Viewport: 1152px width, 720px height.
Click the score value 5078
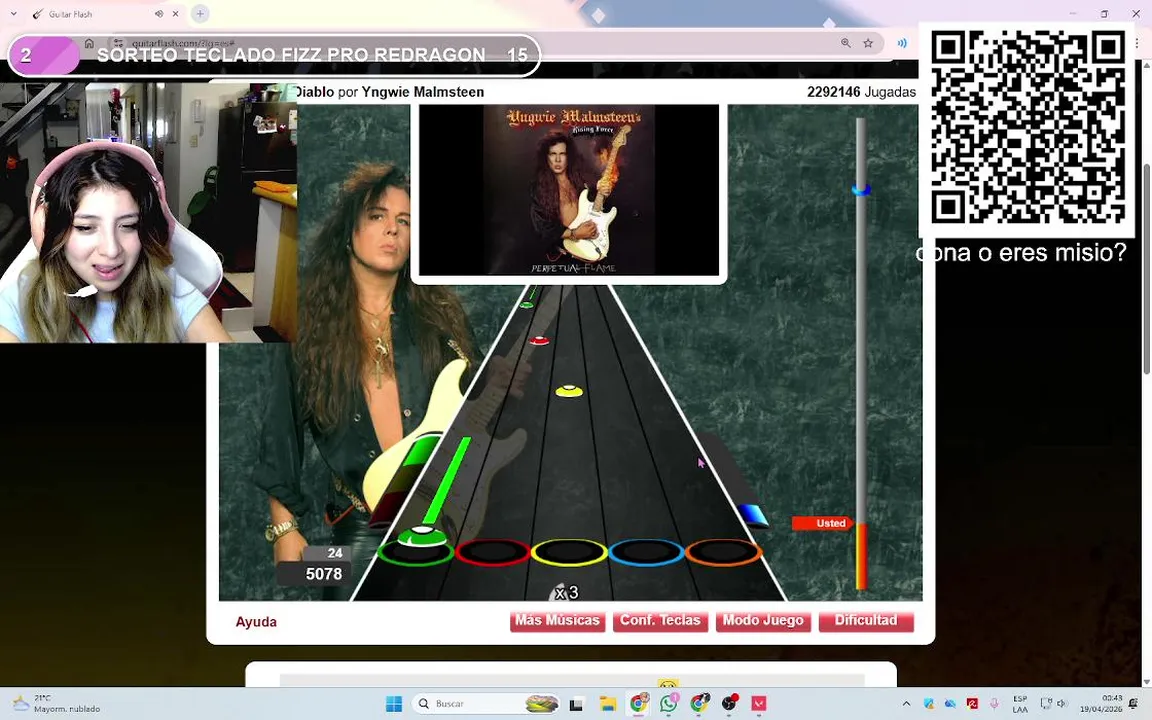324,574
